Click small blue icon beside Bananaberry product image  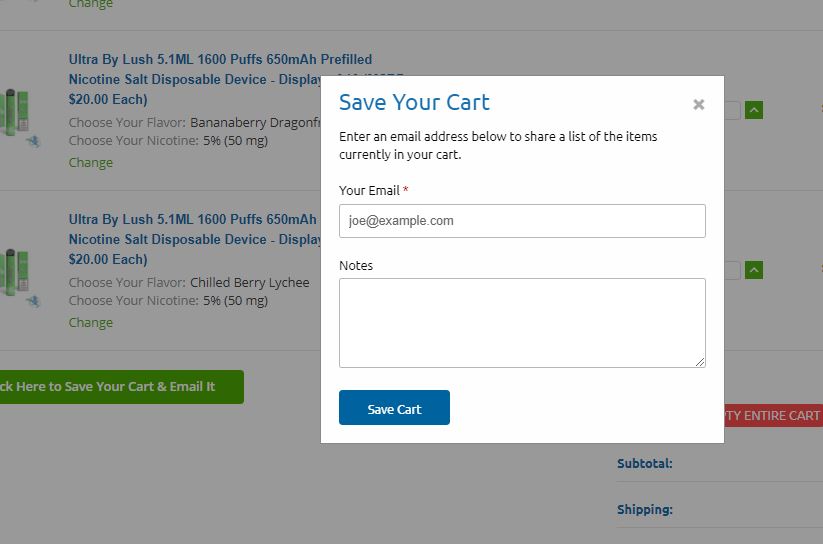pos(33,141)
